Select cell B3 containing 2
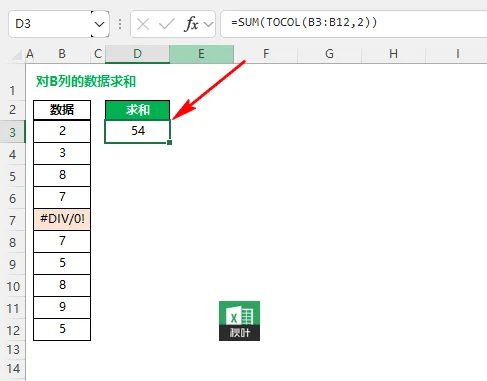 [x=62, y=131]
